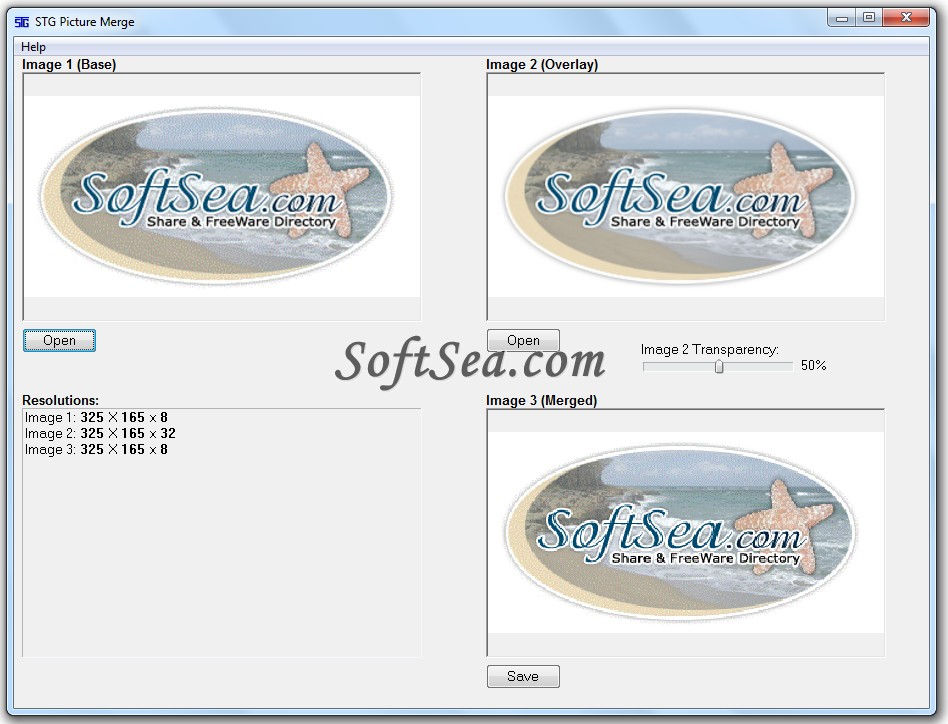The image size is (948, 724).
Task: Close the STG Picture Merge window
Action: coord(905,18)
